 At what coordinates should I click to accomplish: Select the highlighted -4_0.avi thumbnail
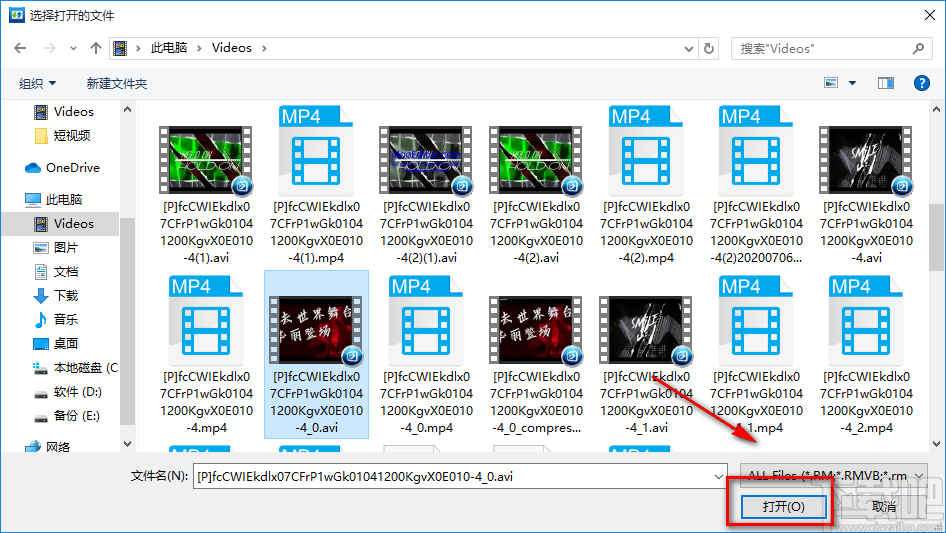316,330
